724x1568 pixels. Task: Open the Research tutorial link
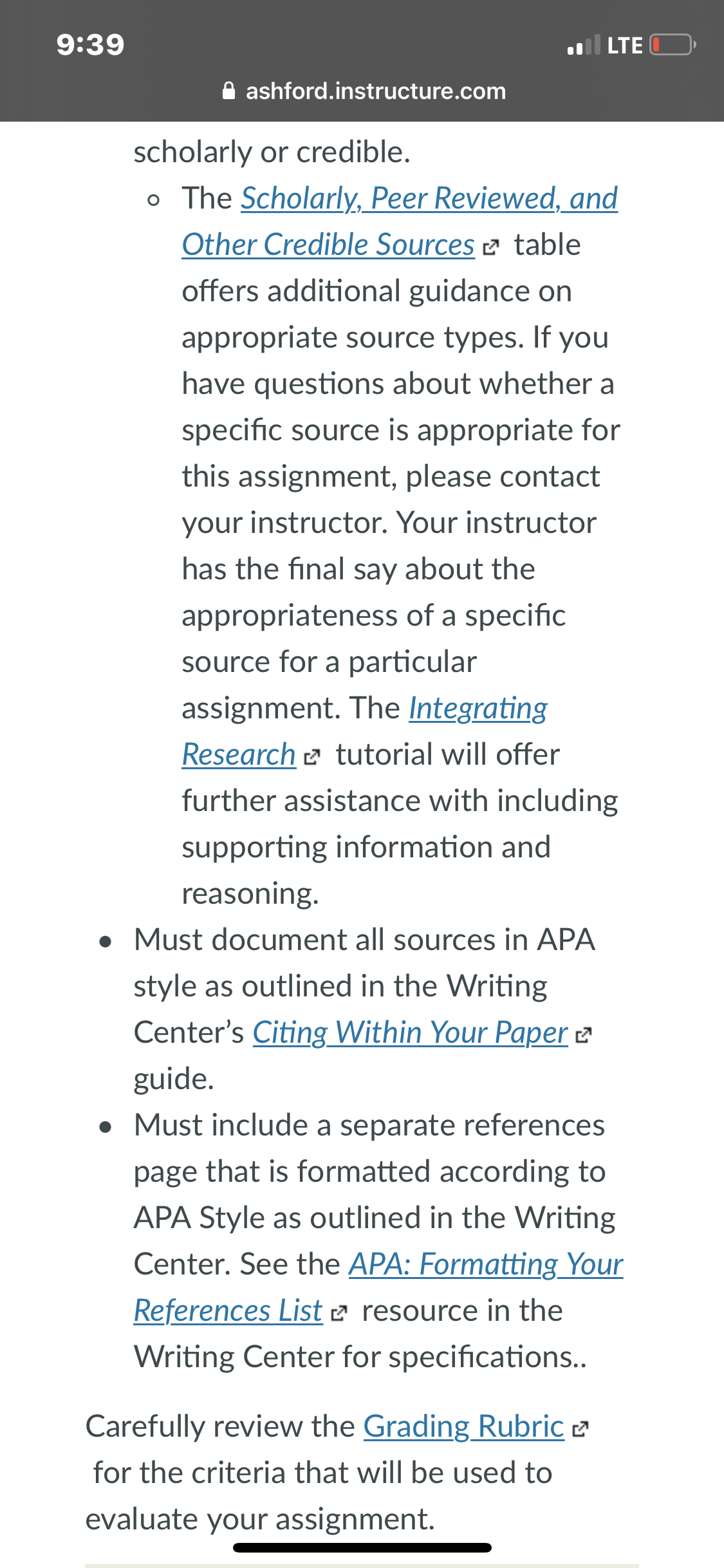[239, 754]
